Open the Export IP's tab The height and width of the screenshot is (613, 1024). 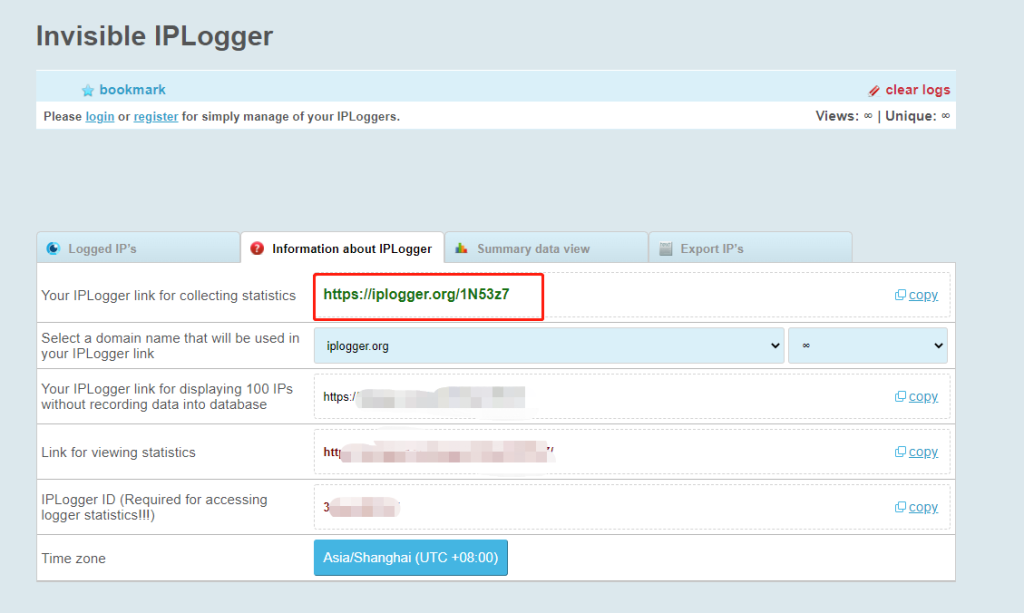(750, 248)
